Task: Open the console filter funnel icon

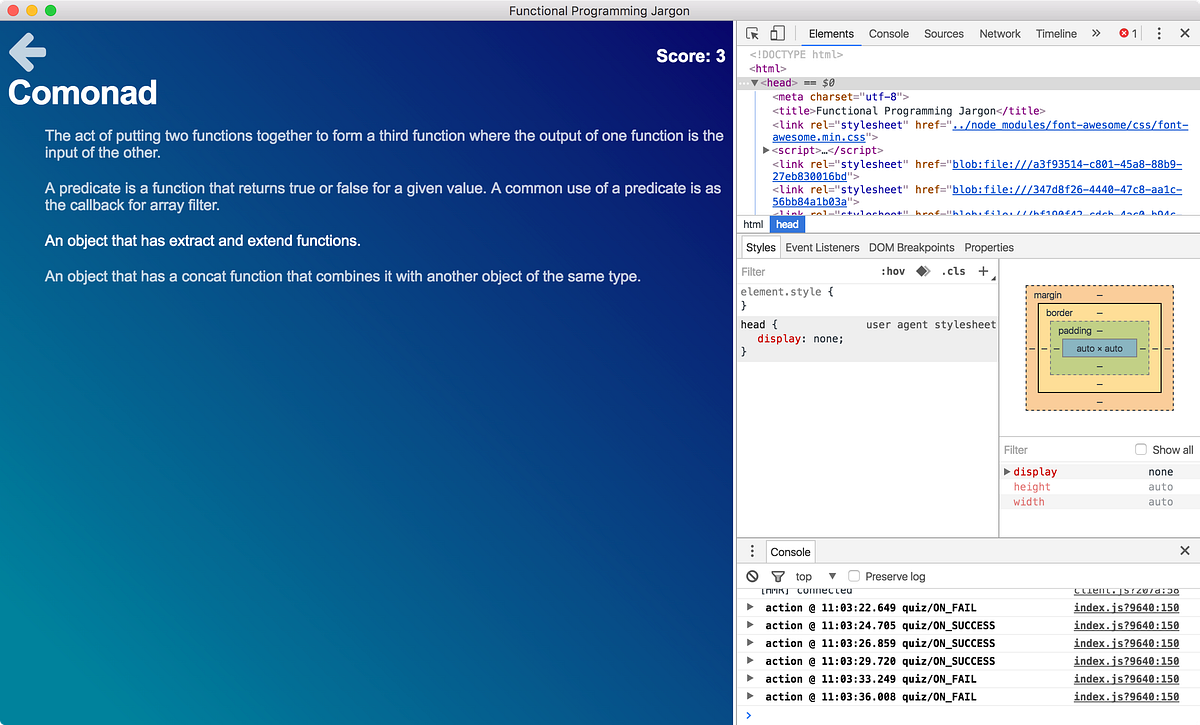Action: pyautogui.click(x=778, y=576)
